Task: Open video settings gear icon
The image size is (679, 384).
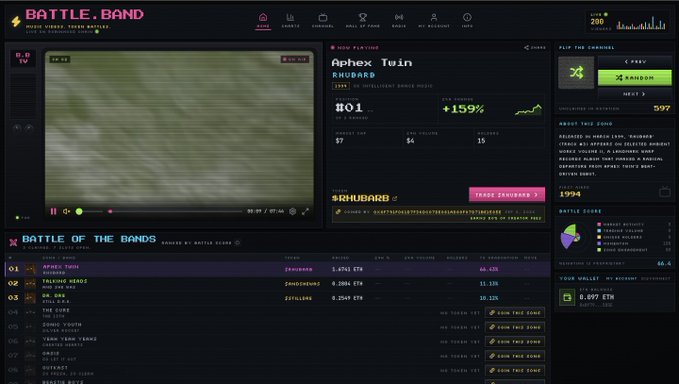Action: (293, 211)
